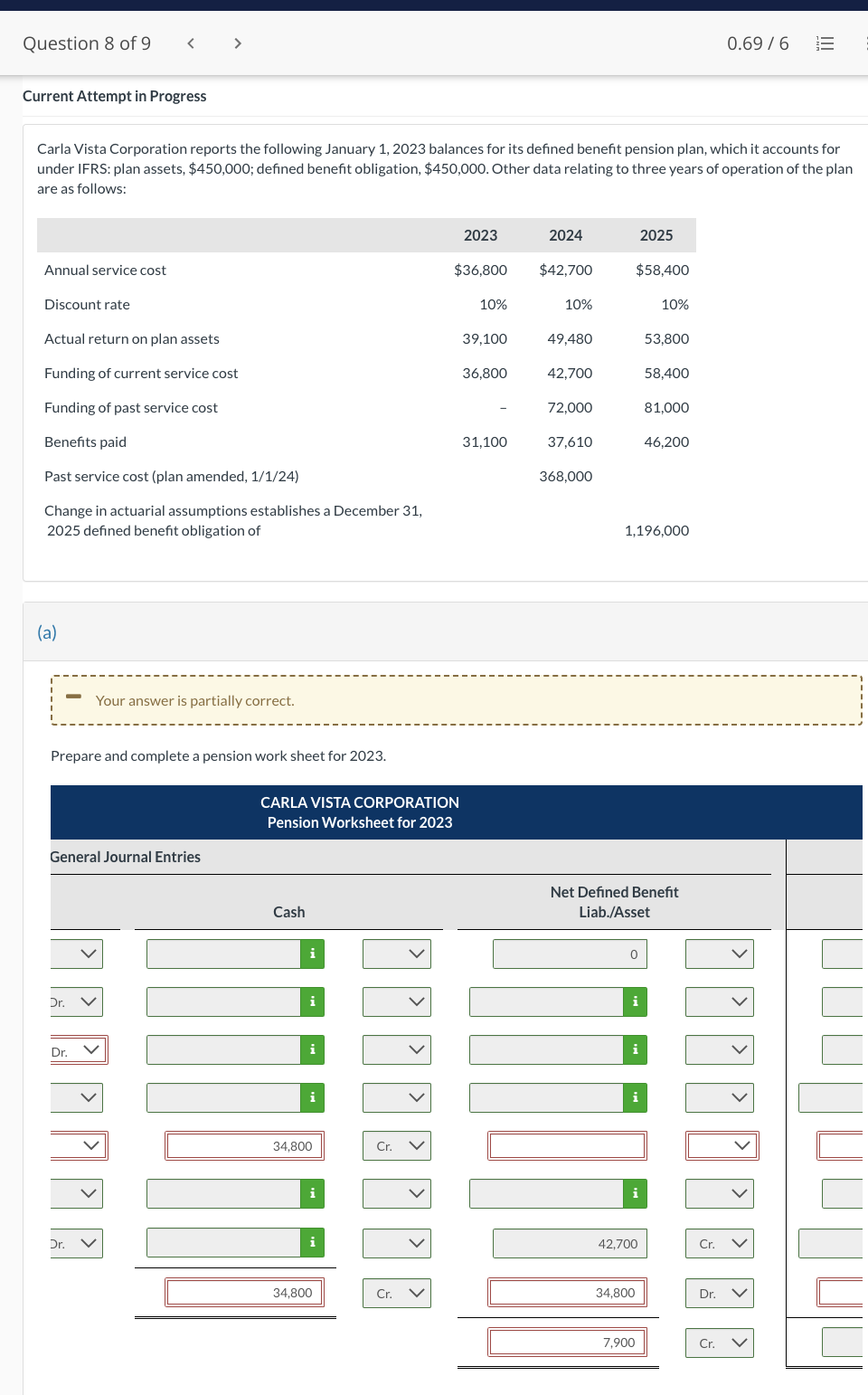Open the Dr. dropdown in the second journal row
Image resolution: width=868 pixels, height=1395 pixels.
[x=77, y=1001]
